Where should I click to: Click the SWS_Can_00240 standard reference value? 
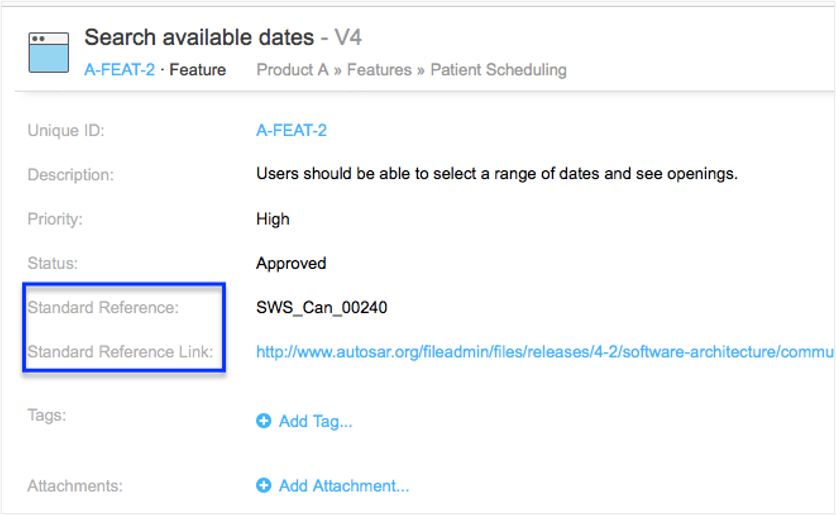(x=321, y=307)
